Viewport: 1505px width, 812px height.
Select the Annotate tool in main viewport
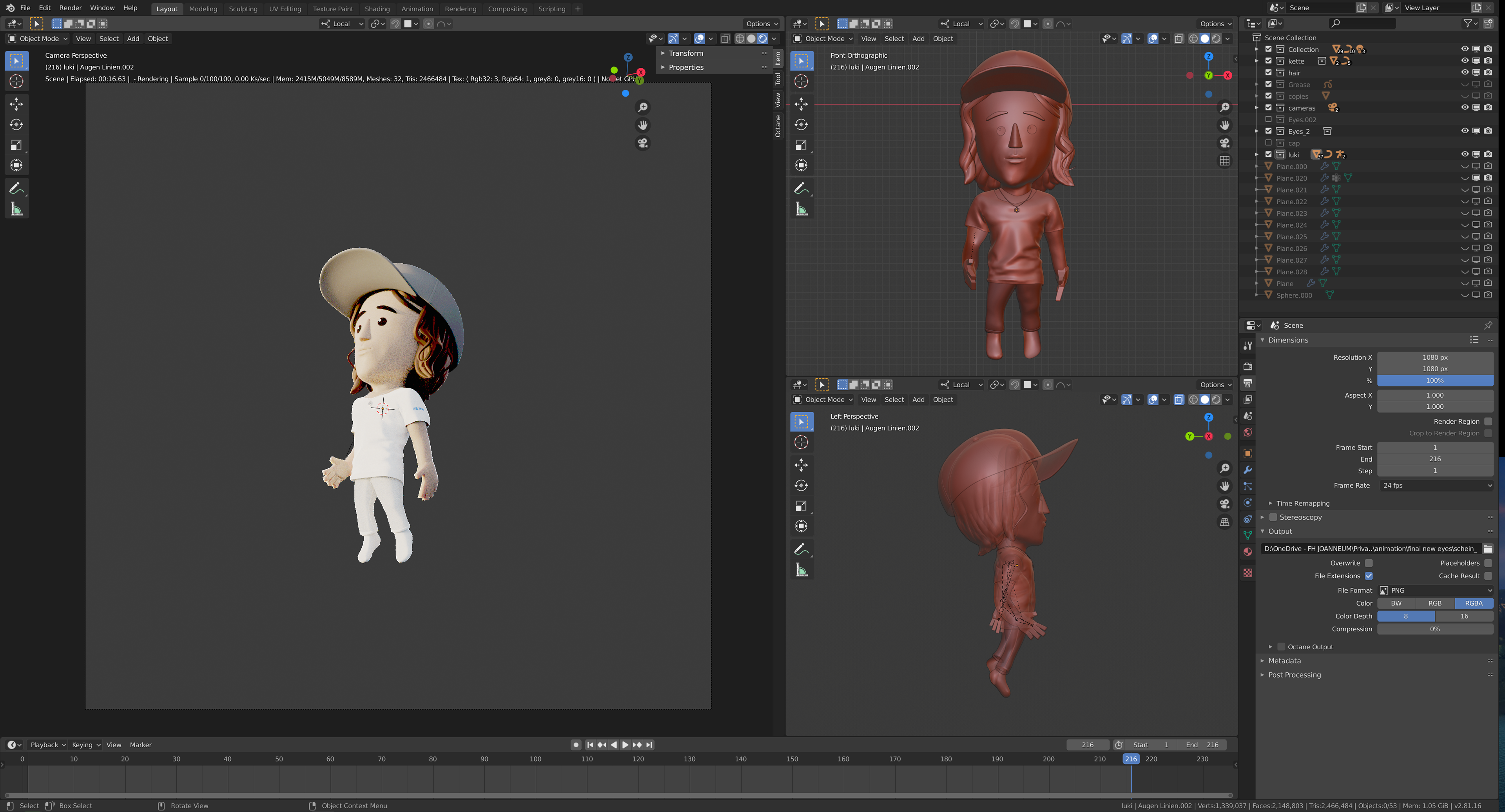click(x=16, y=188)
